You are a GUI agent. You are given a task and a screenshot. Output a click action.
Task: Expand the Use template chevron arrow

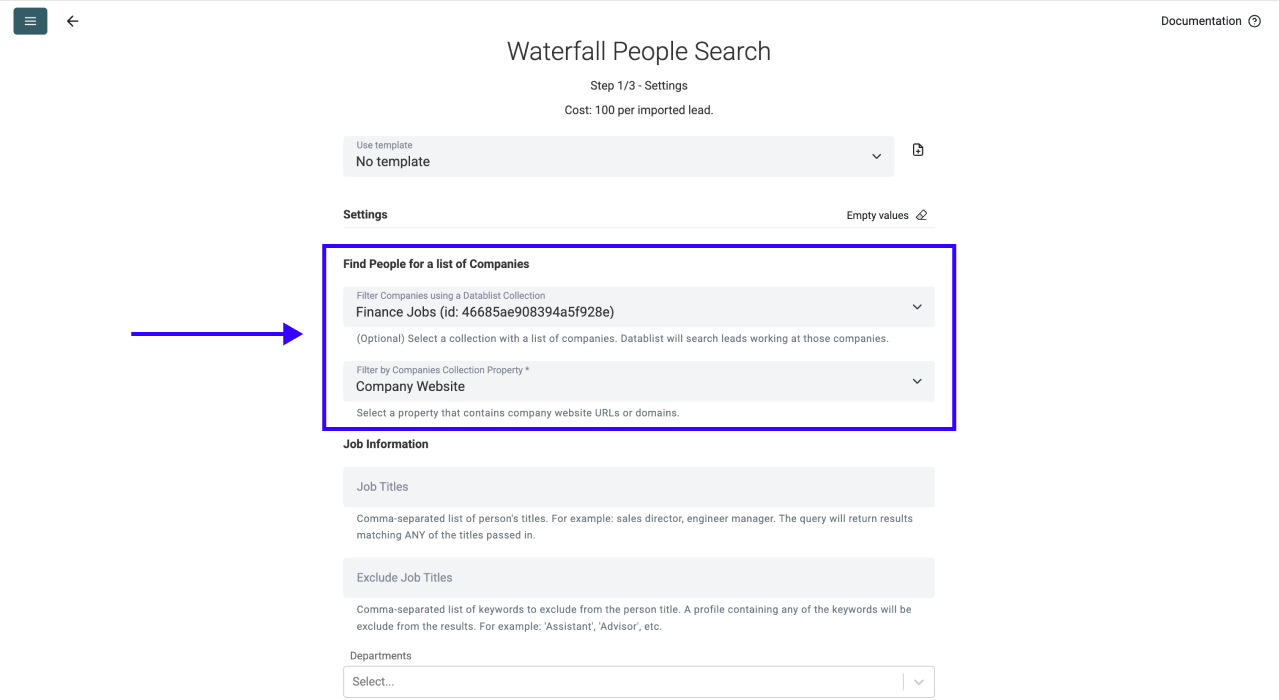(x=876, y=157)
